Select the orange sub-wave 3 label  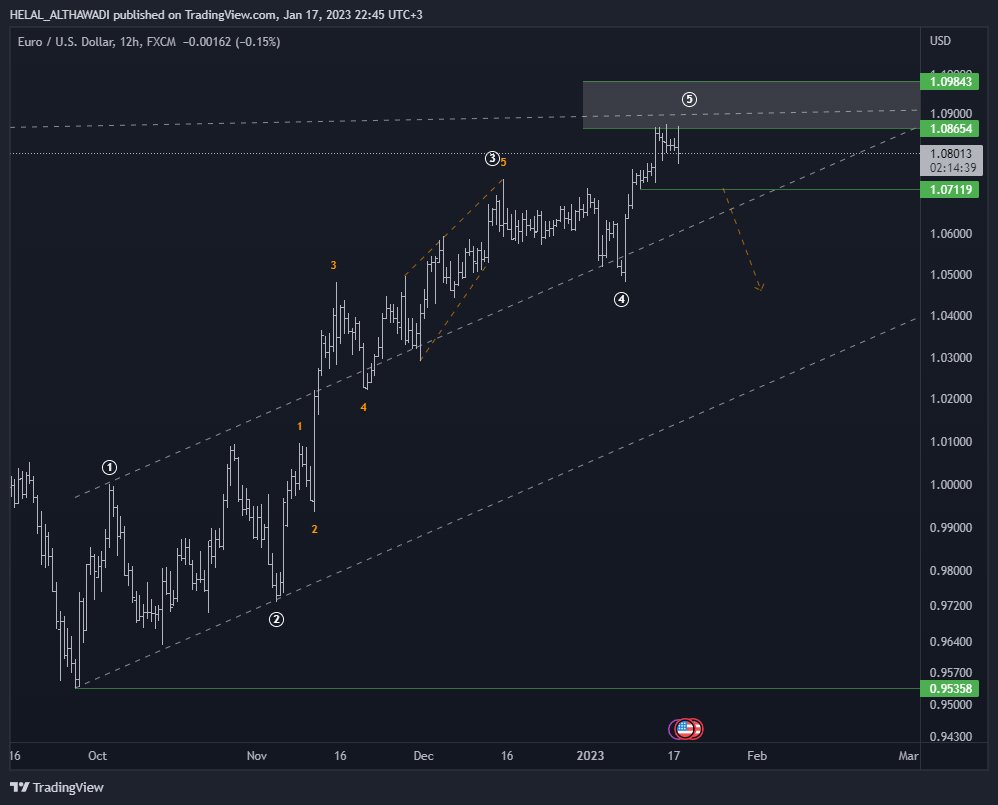[x=333, y=265]
